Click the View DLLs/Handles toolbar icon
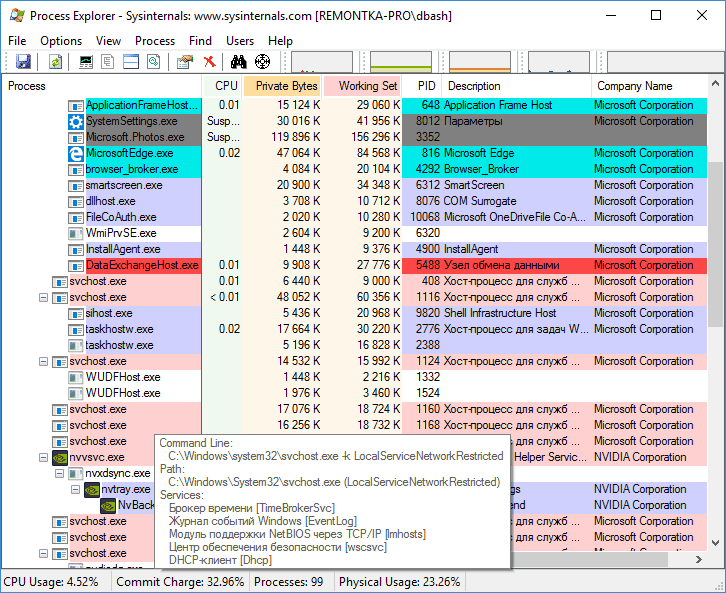Screen dimensions: 726x593 (154, 62)
